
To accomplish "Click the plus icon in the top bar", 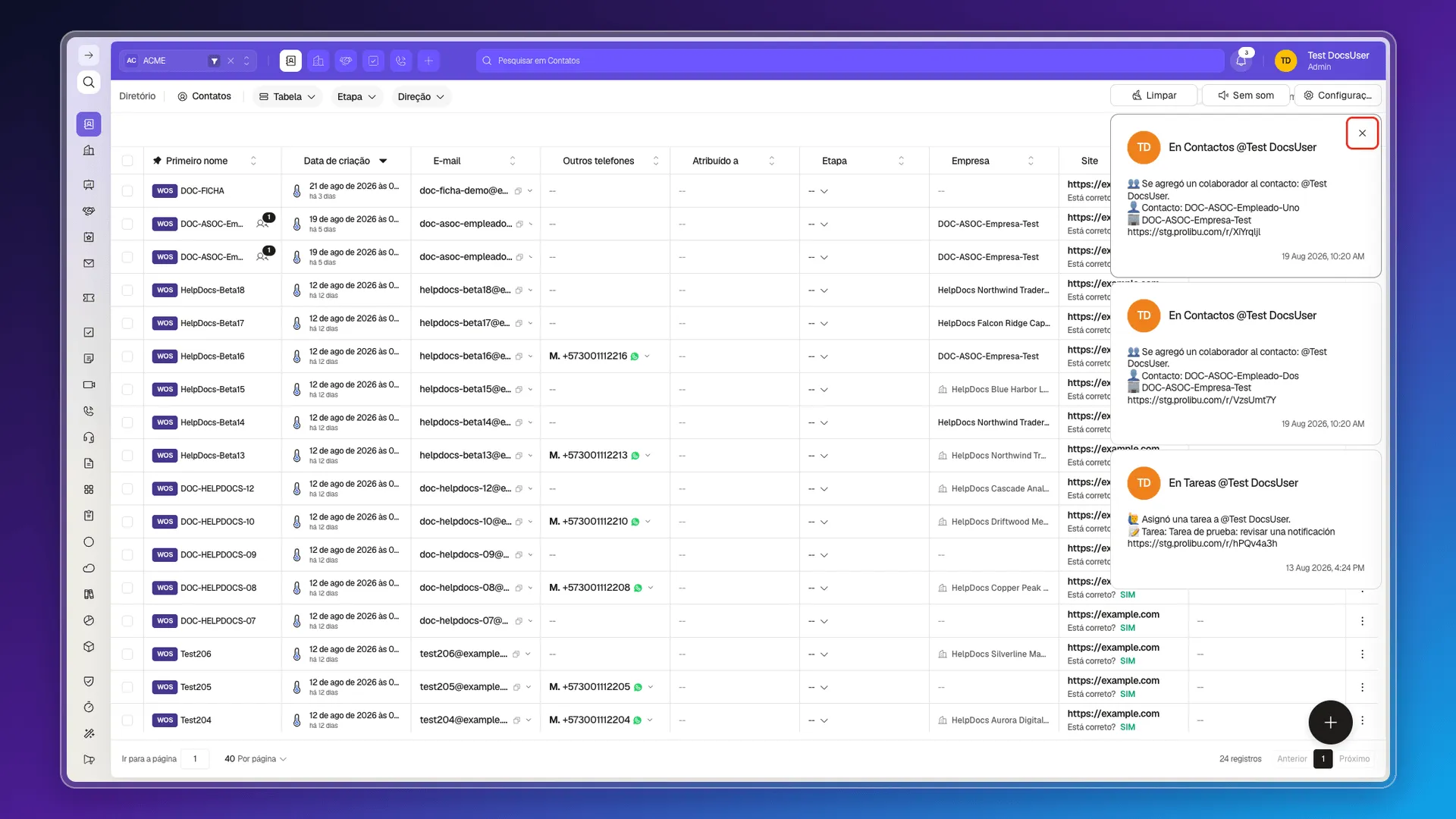I will tap(428, 61).
